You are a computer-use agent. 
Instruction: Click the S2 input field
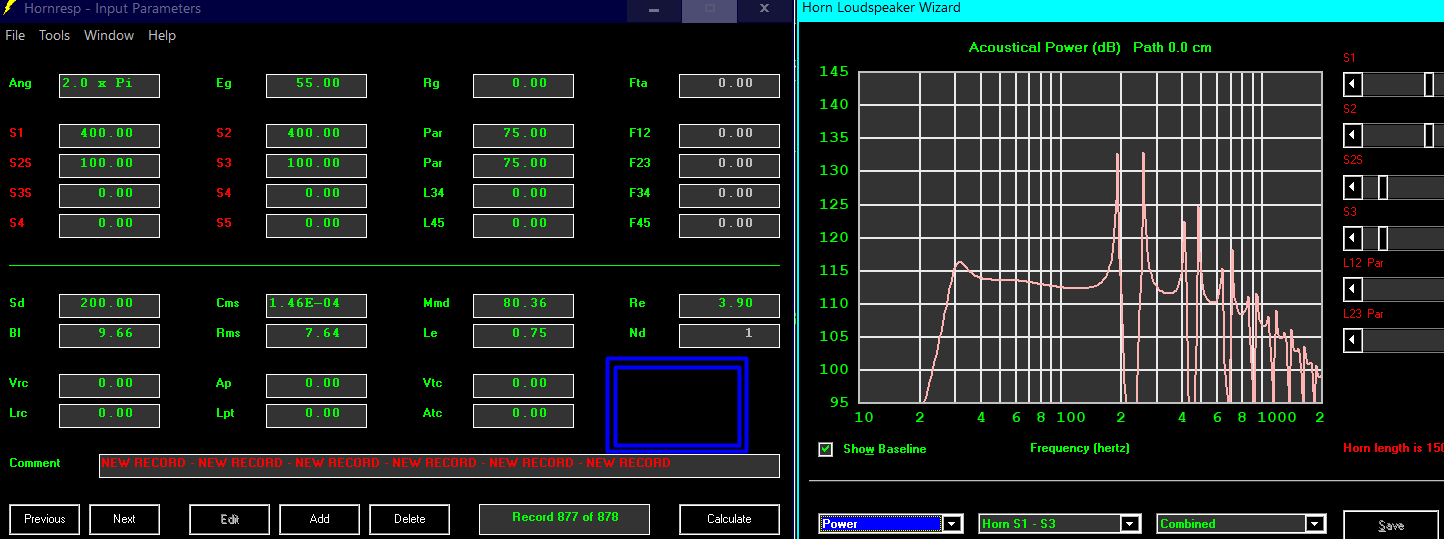point(316,135)
